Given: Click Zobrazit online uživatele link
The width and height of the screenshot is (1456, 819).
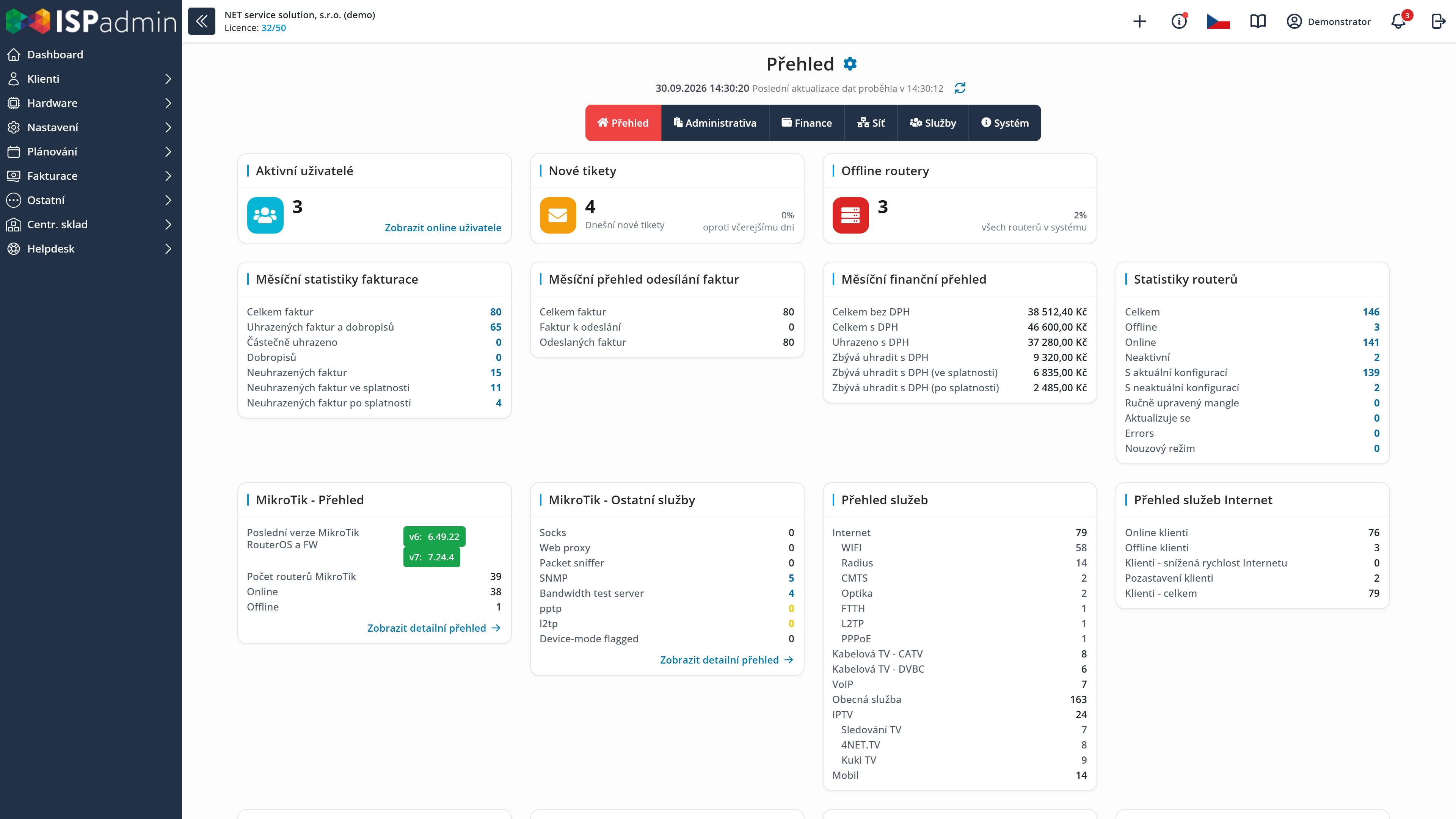Looking at the screenshot, I should [443, 227].
